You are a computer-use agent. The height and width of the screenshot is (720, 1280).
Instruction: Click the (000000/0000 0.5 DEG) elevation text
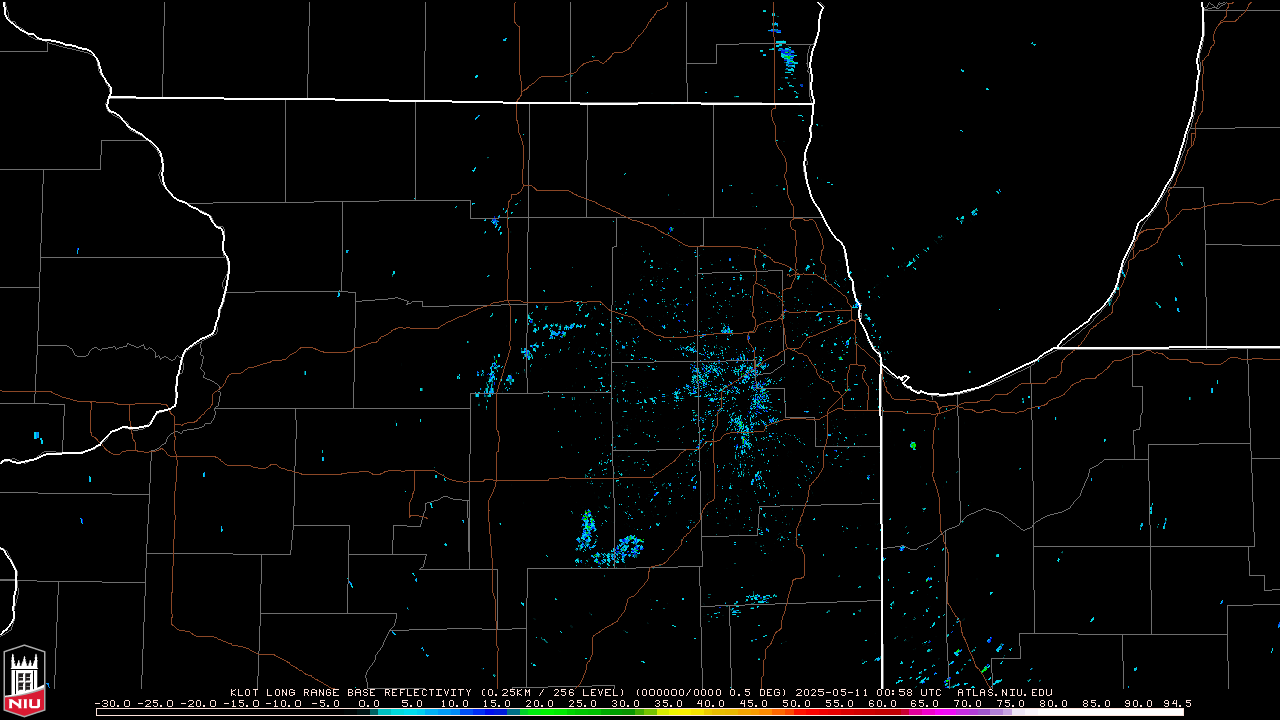[x=713, y=692]
